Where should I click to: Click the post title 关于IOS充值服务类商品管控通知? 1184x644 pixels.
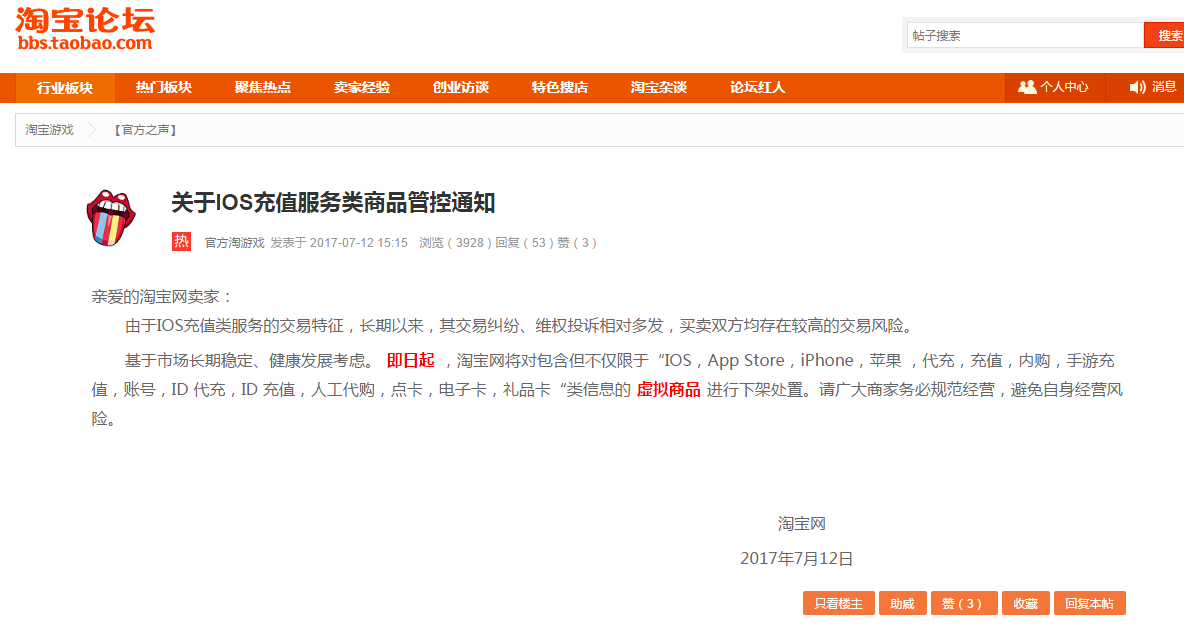tap(333, 202)
